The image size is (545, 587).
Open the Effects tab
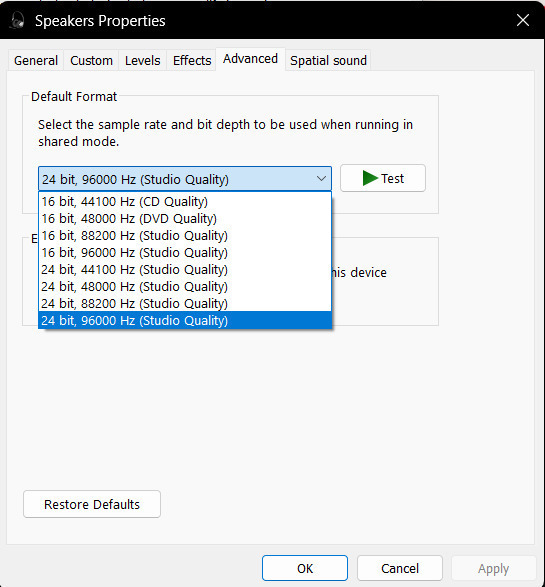pyautogui.click(x=192, y=60)
